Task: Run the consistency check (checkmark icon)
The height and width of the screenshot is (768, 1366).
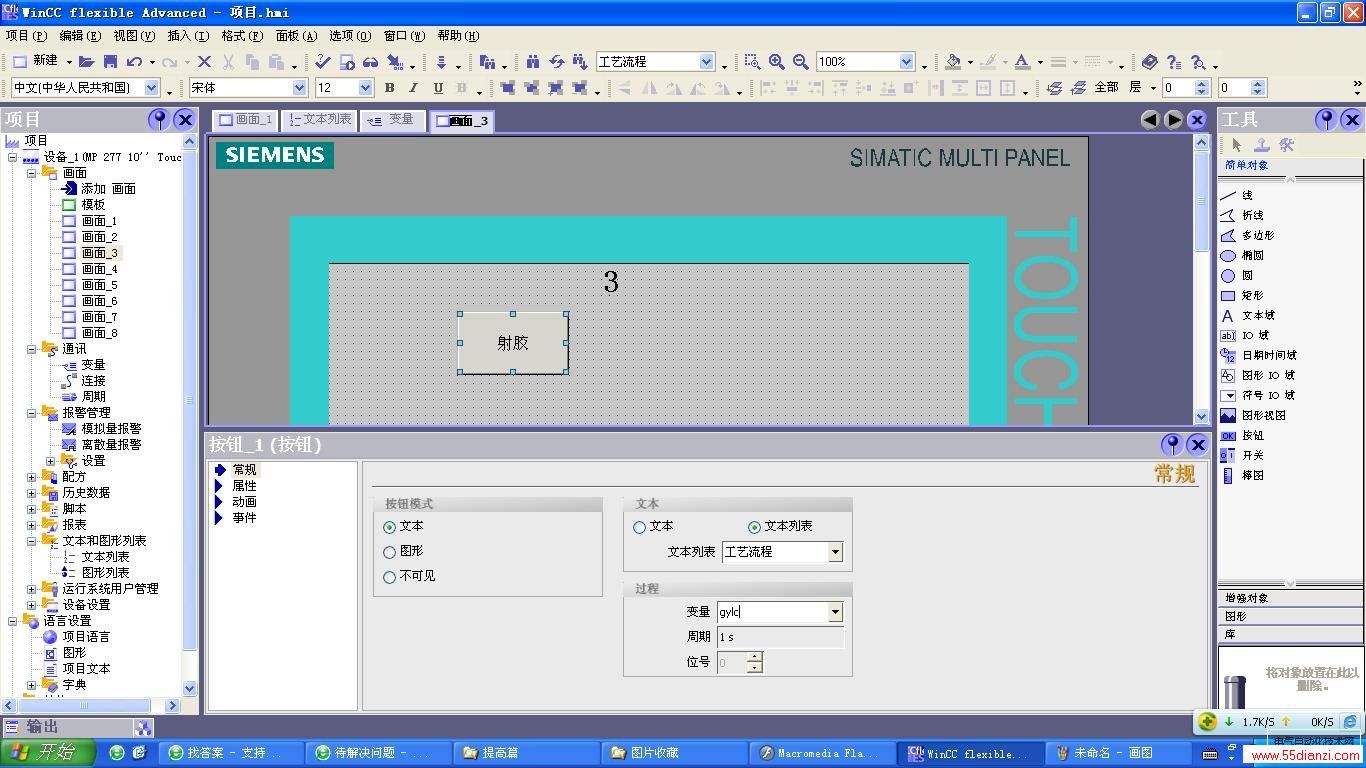Action: tap(322, 62)
